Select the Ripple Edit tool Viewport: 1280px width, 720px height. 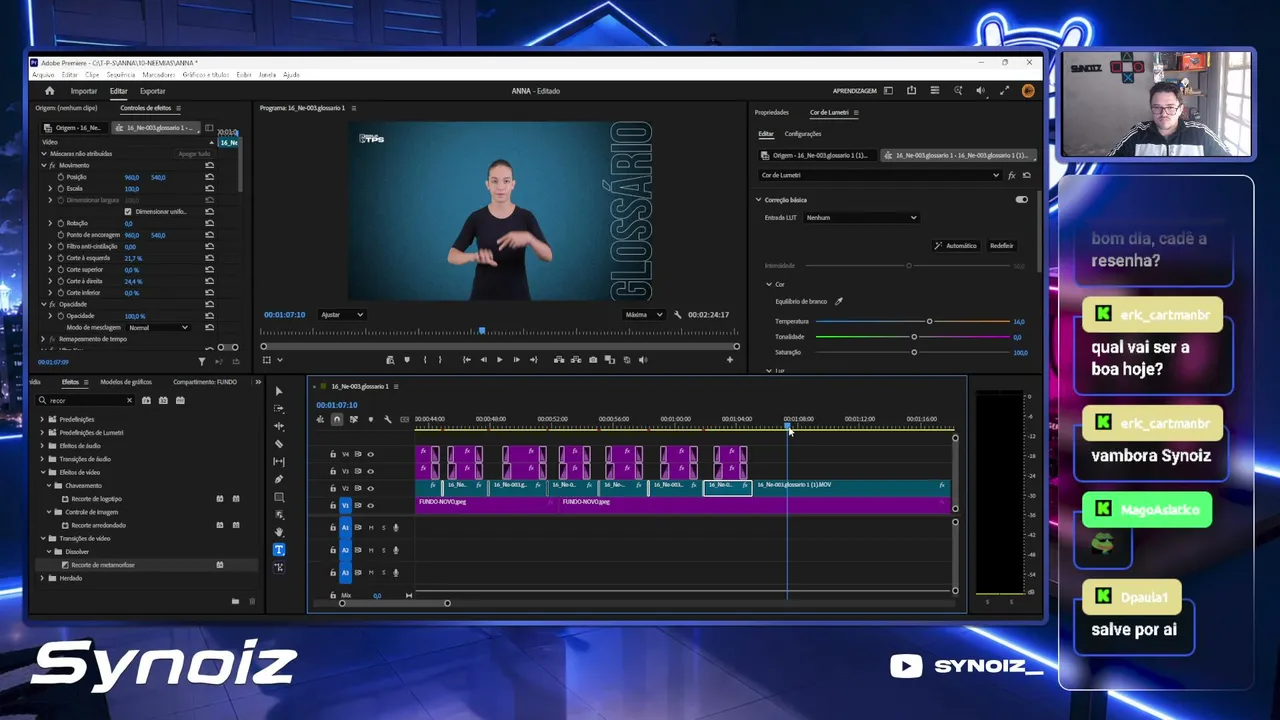pos(279,426)
